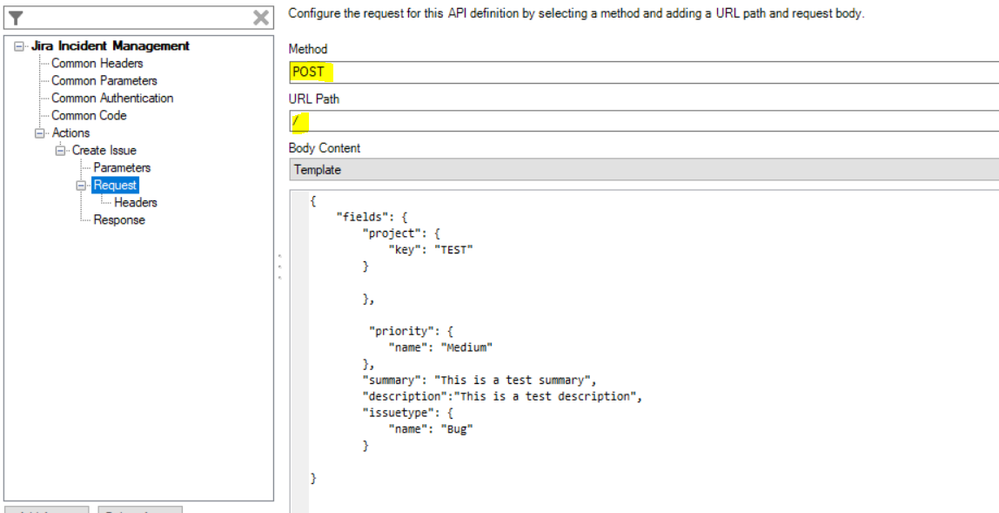Open the Body Content Template dropdown
Image resolution: width=999 pixels, height=513 pixels.
[643, 170]
